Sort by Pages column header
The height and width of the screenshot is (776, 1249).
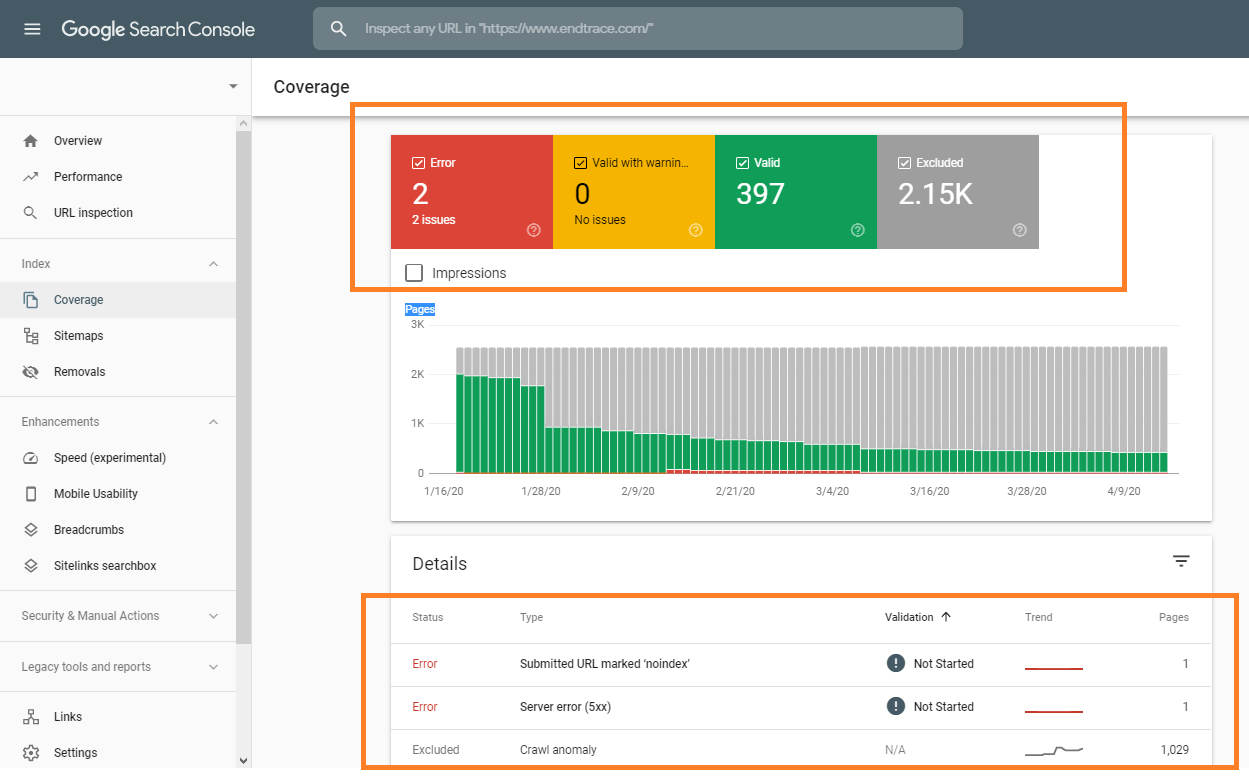[1174, 617]
